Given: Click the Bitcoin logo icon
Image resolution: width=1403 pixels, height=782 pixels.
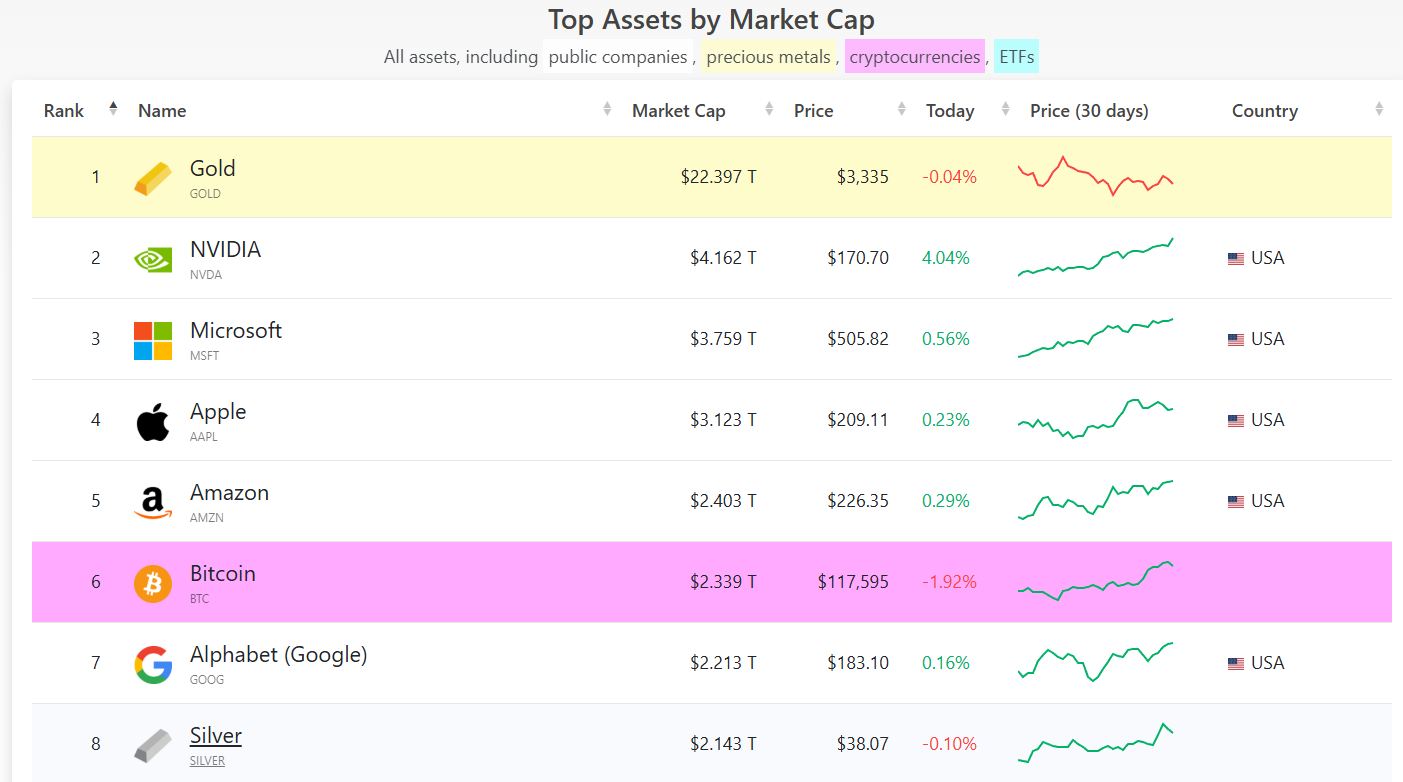Looking at the screenshot, I should pyautogui.click(x=153, y=583).
